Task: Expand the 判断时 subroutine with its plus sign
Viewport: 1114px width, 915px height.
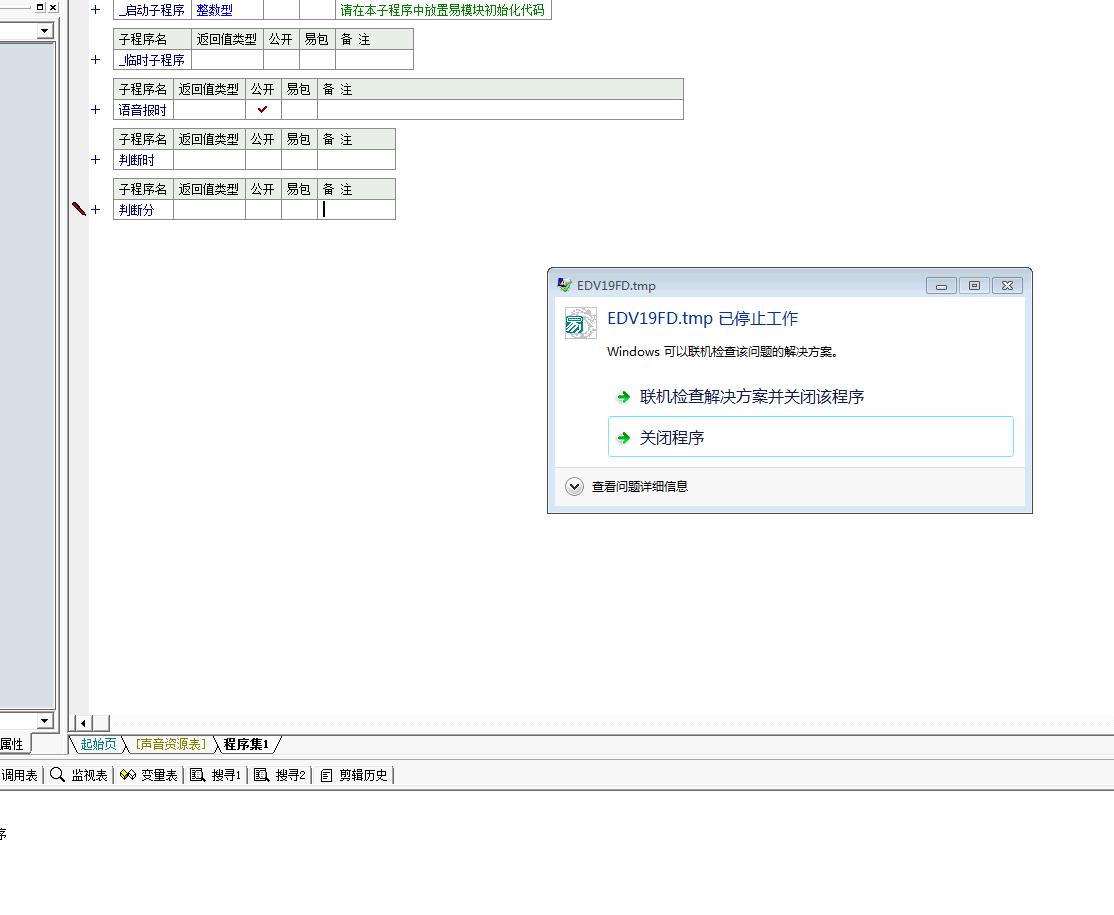Action: 96,160
